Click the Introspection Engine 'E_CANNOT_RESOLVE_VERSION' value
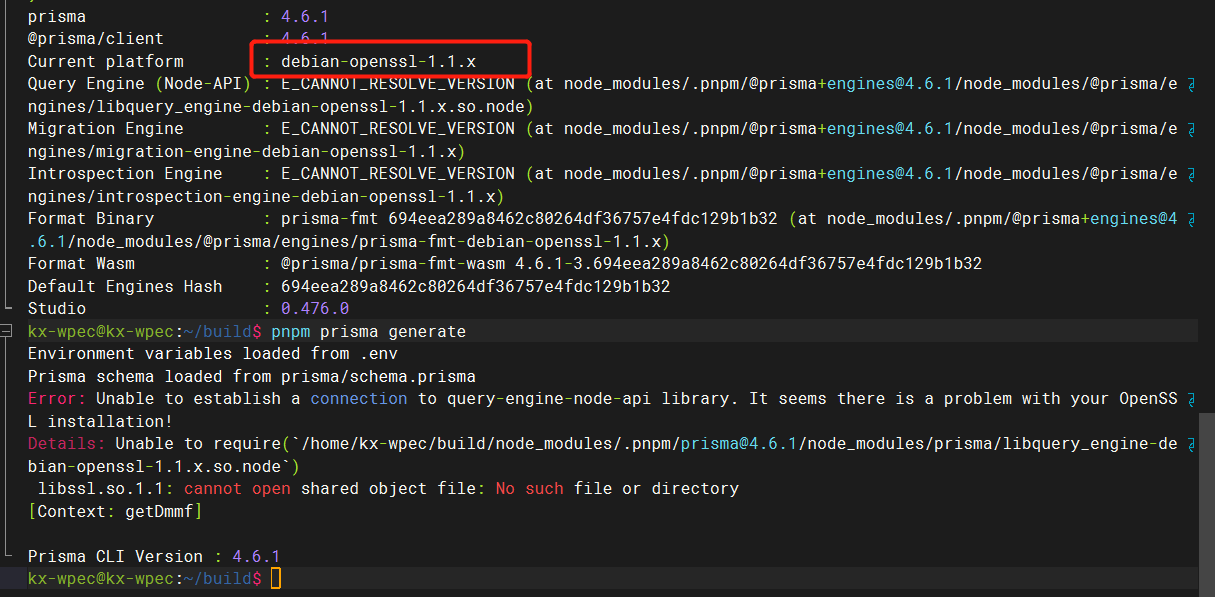The height and width of the screenshot is (597, 1215). click(x=398, y=174)
